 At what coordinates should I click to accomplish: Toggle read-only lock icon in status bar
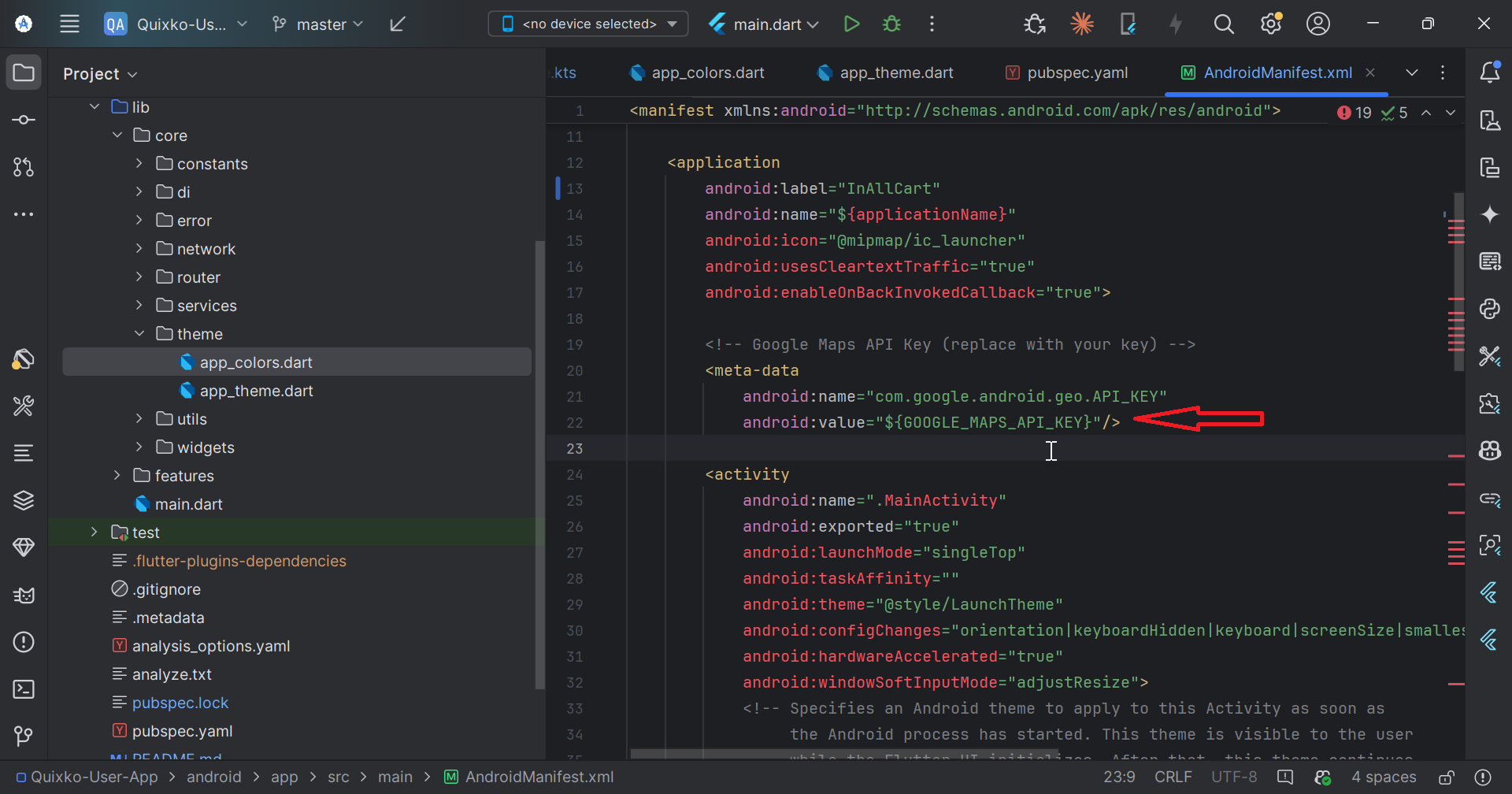point(1447,777)
